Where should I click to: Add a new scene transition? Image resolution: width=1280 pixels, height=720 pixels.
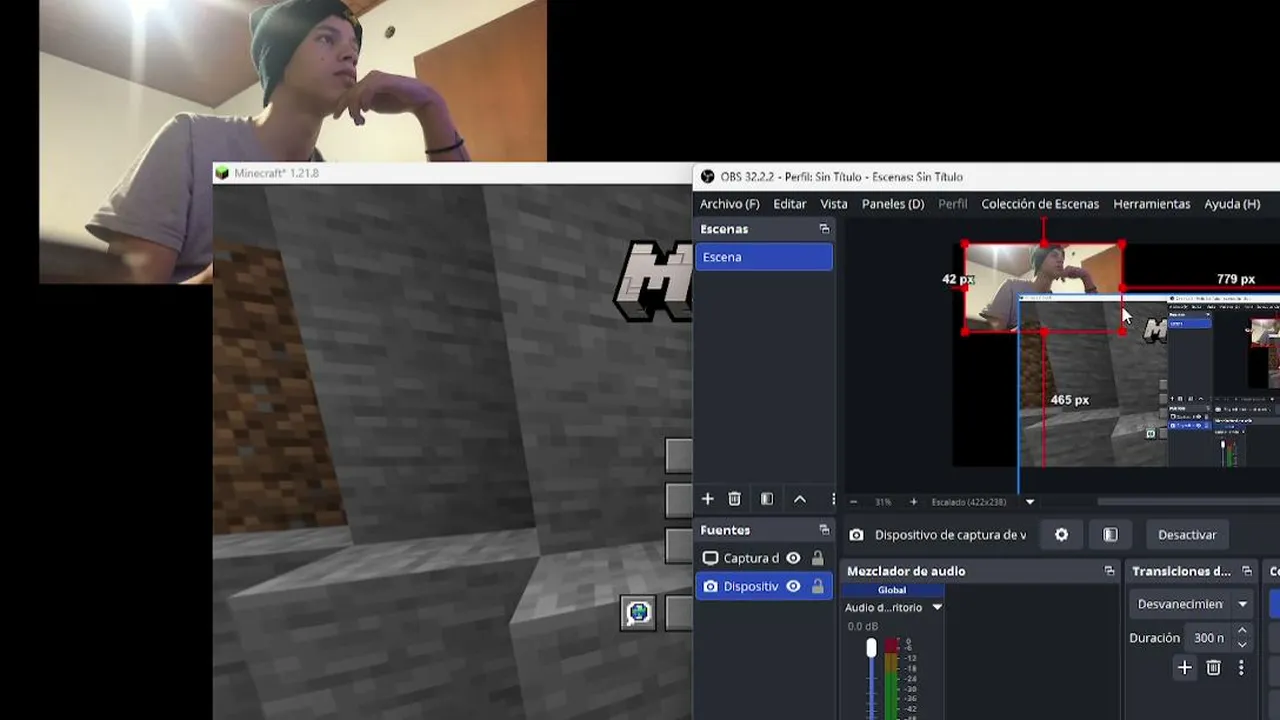coord(1185,668)
